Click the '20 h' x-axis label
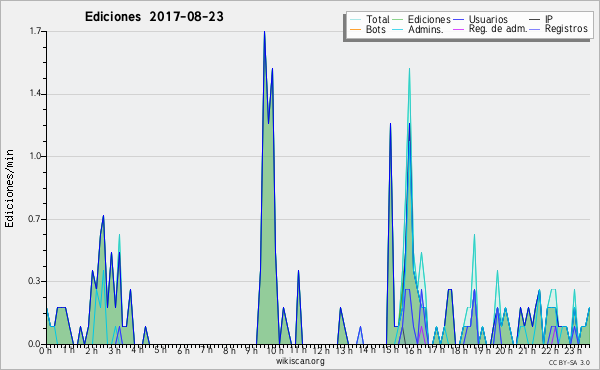The height and width of the screenshot is (370, 600). click(x=505, y=350)
